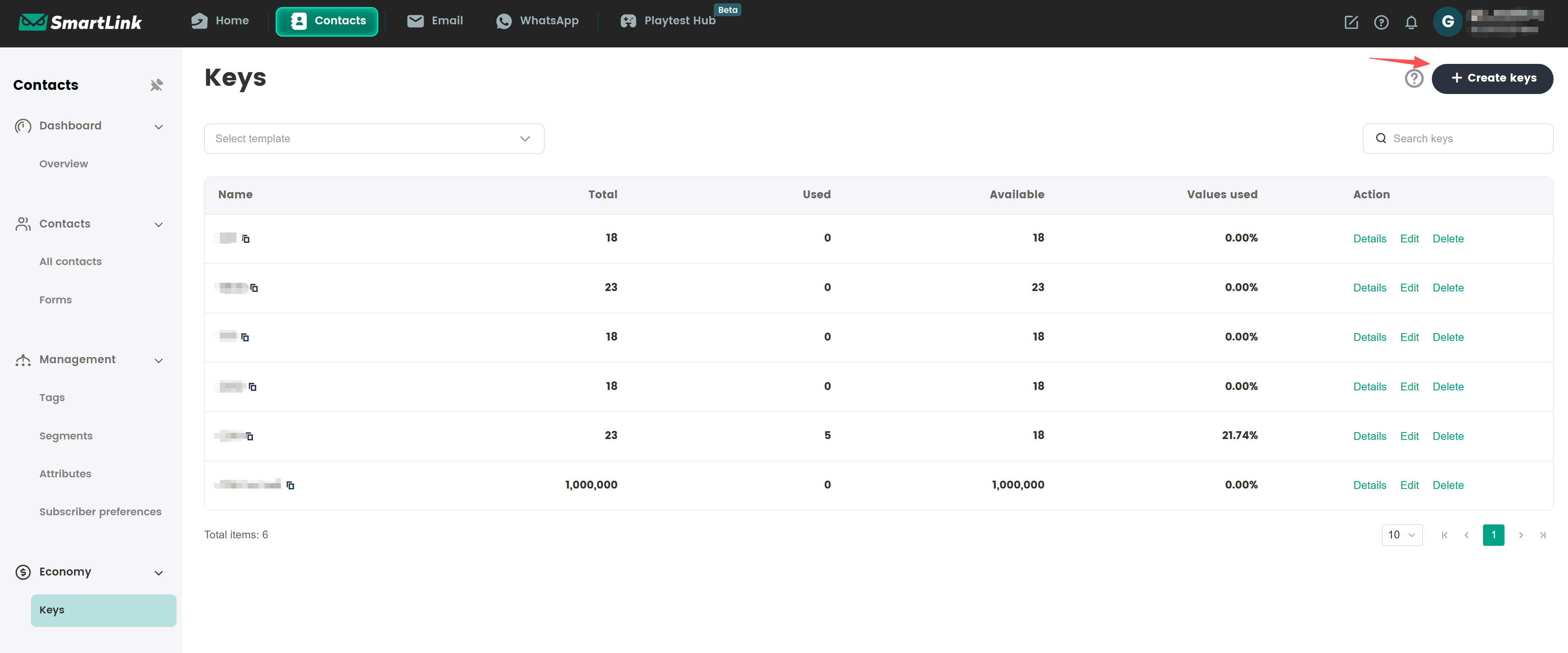Screen dimensions: 1568x653
Task: Open the Select template dropdown
Action: click(x=374, y=139)
